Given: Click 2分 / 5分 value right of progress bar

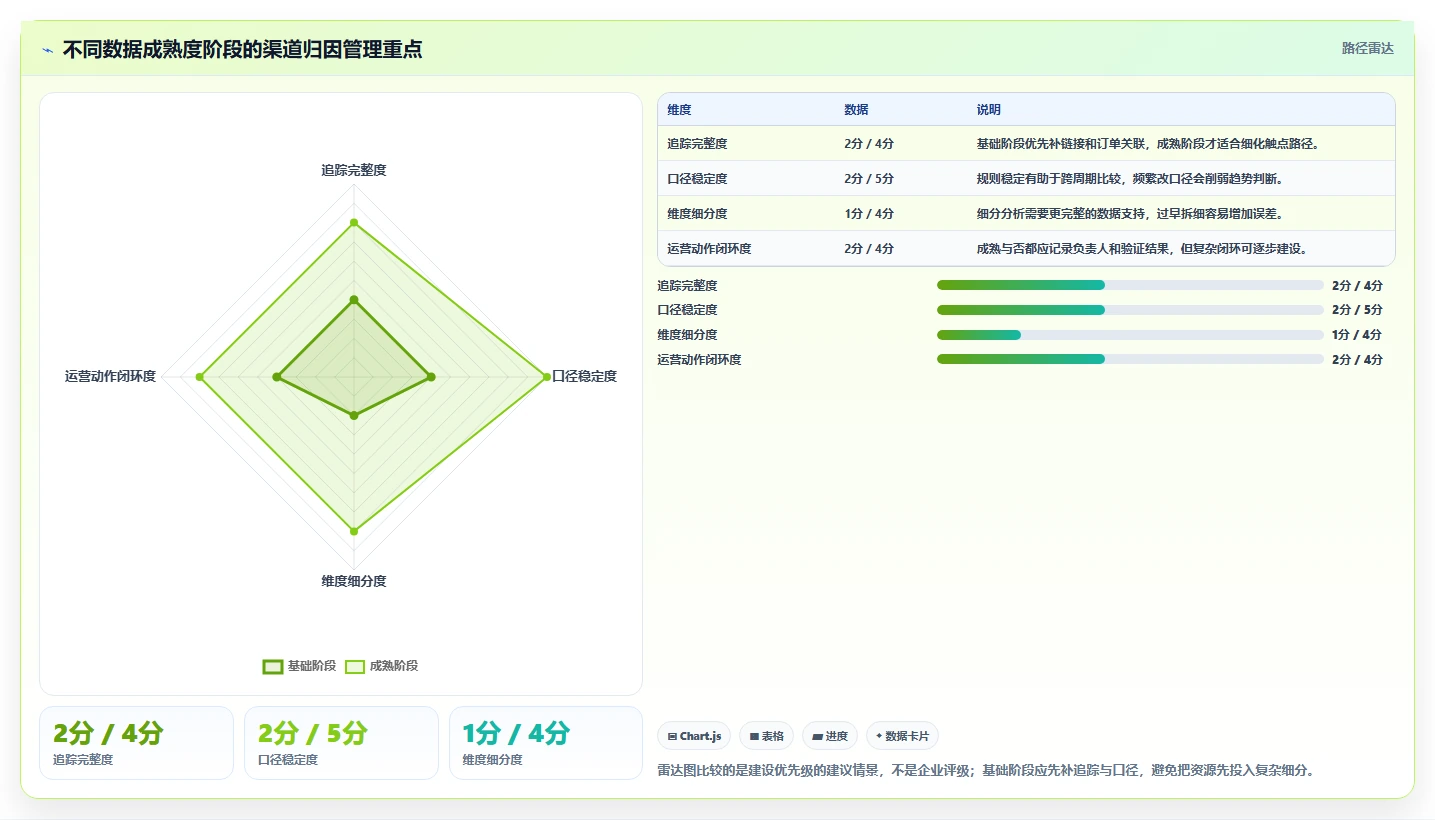Looking at the screenshot, I should pos(1357,310).
